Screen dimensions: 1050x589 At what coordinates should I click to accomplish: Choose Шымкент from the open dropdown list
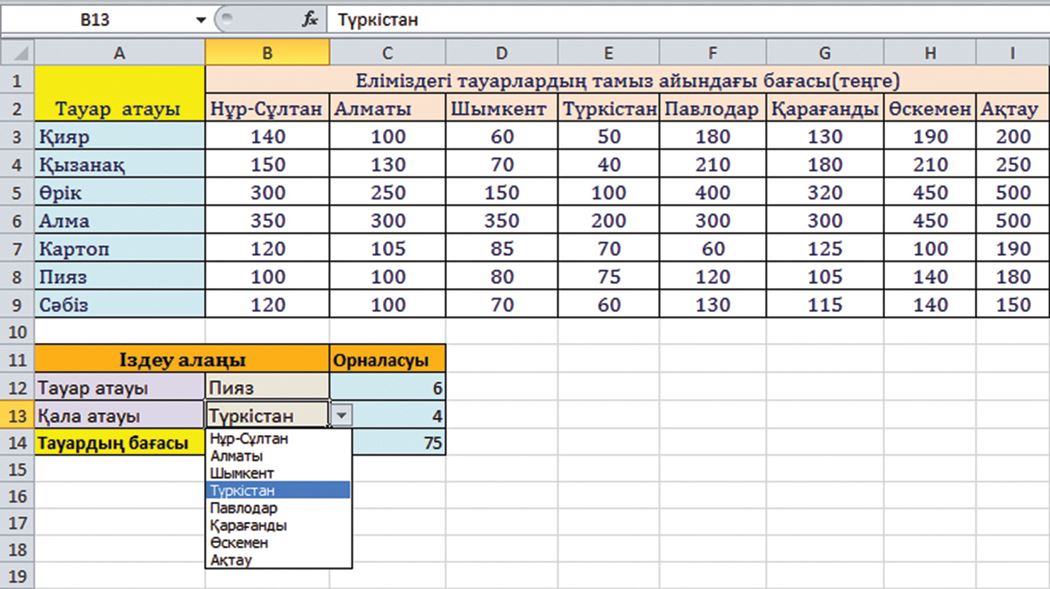pos(278,473)
